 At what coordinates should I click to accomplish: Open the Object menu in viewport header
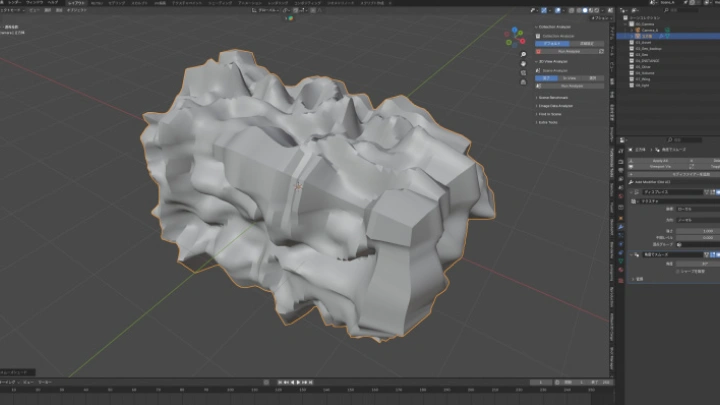[x=77, y=10]
